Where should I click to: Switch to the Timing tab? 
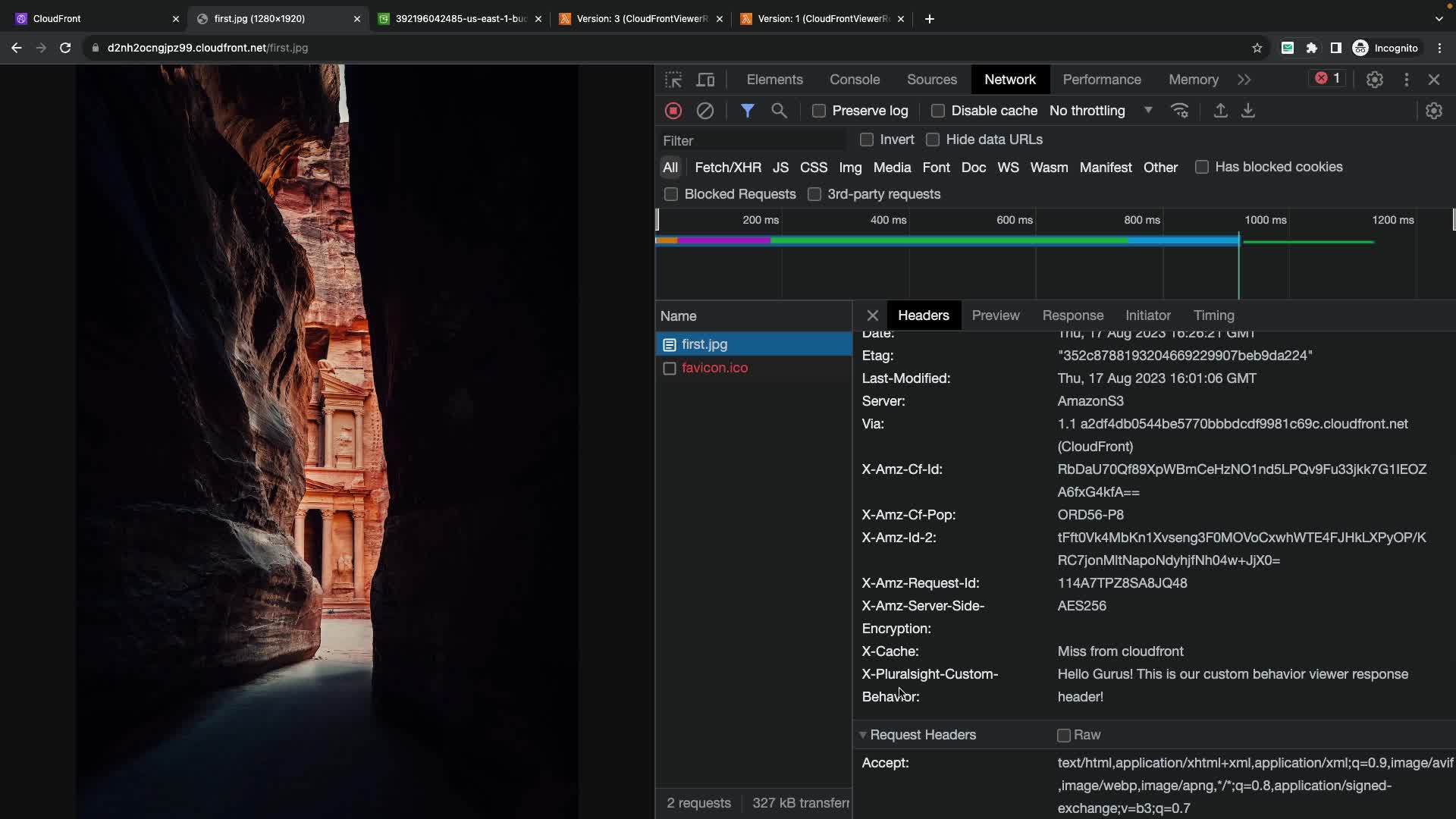pyautogui.click(x=1213, y=315)
